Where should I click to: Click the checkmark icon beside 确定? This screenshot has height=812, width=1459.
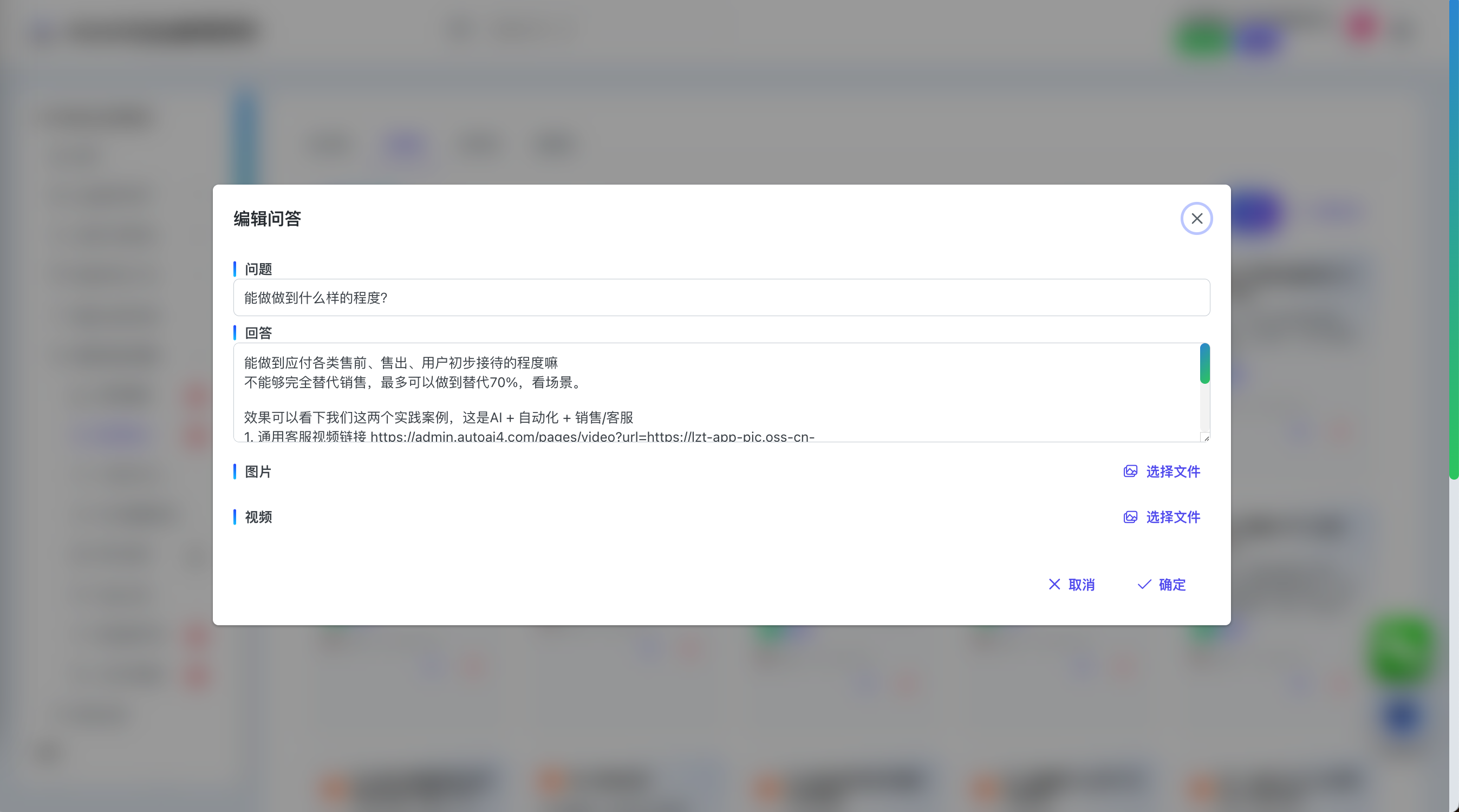[x=1144, y=584]
